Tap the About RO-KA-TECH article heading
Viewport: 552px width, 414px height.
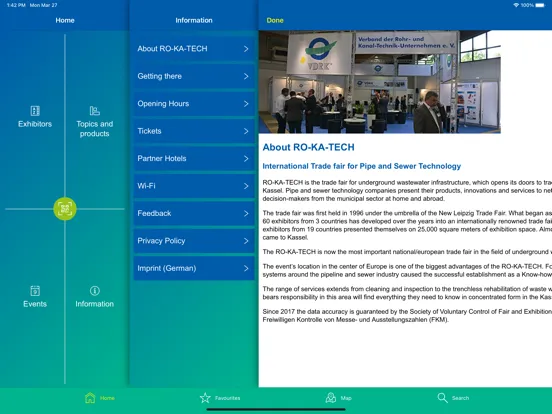tap(308, 147)
